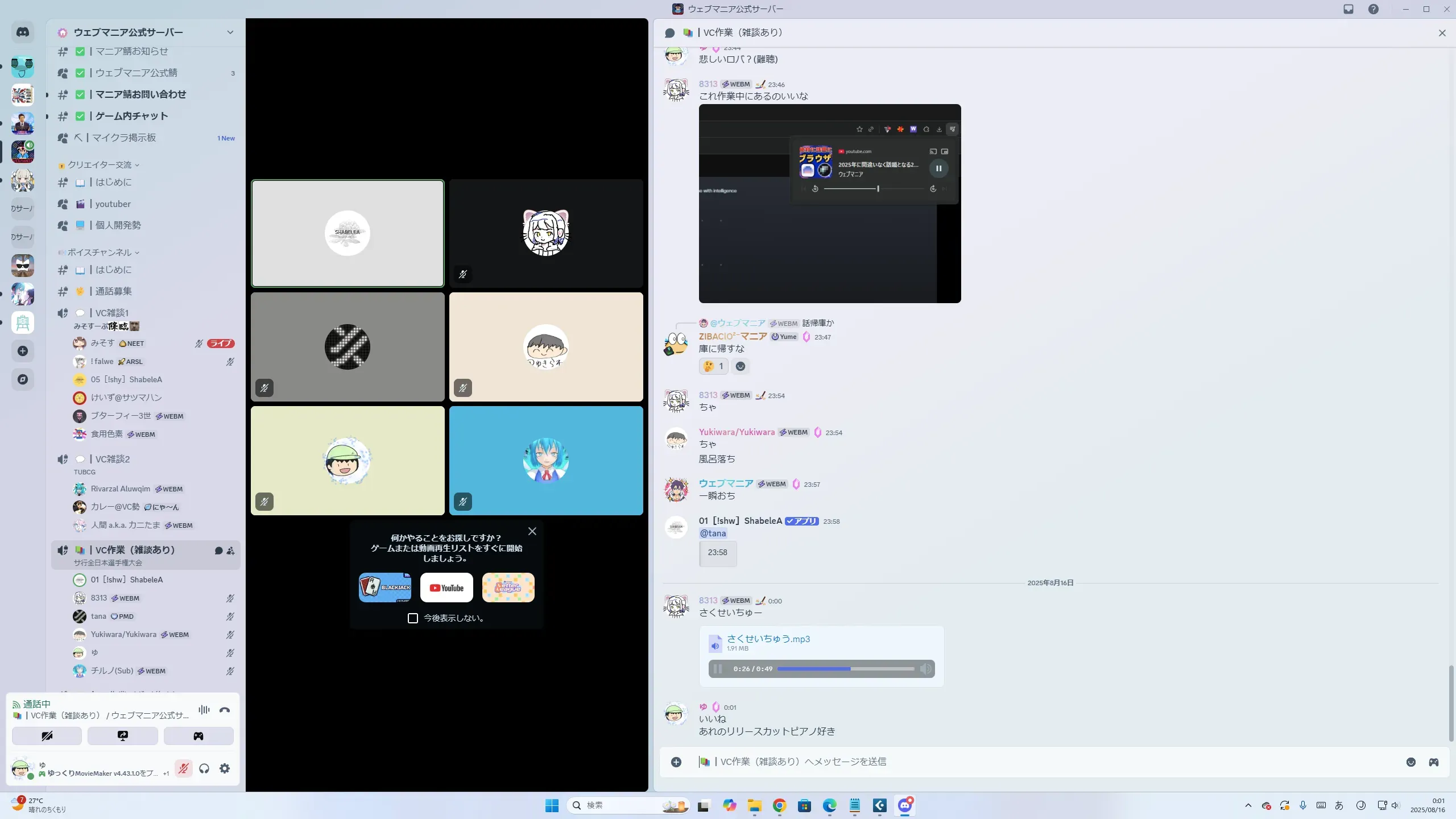
Task: Collapse the ボイスチャンネル category
Action: click(x=100, y=253)
